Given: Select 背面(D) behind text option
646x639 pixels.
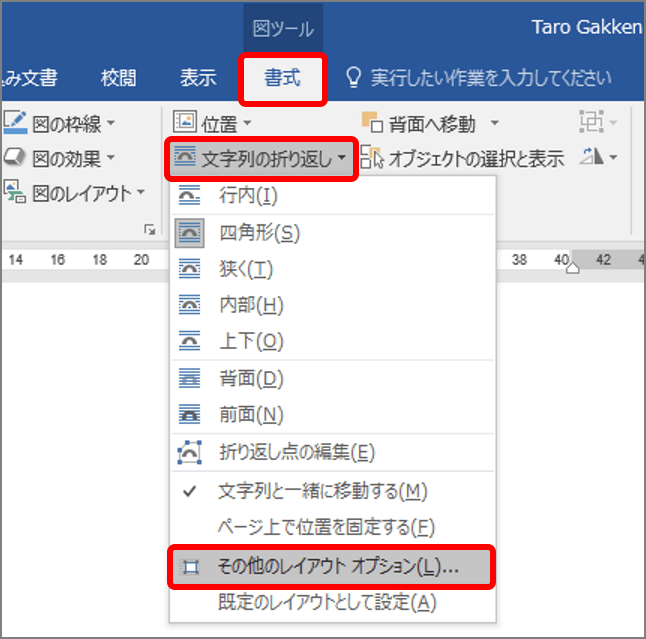Looking at the screenshot, I should click(x=332, y=379).
